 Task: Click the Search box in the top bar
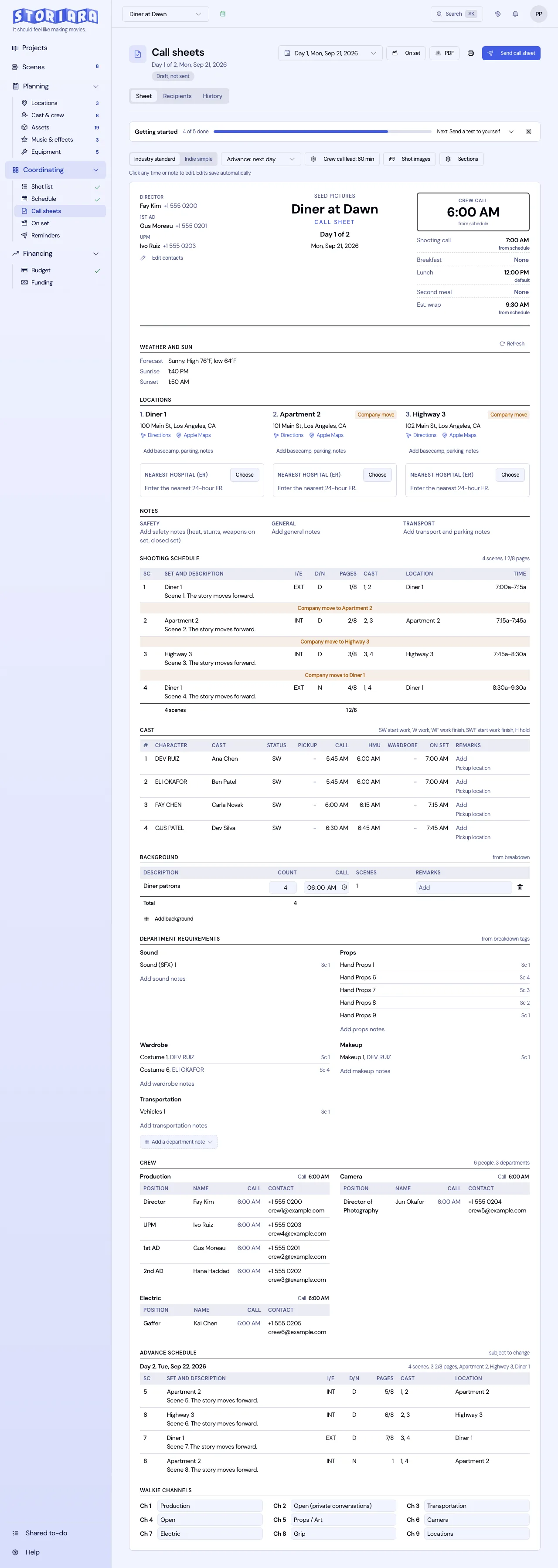tap(457, 14)
